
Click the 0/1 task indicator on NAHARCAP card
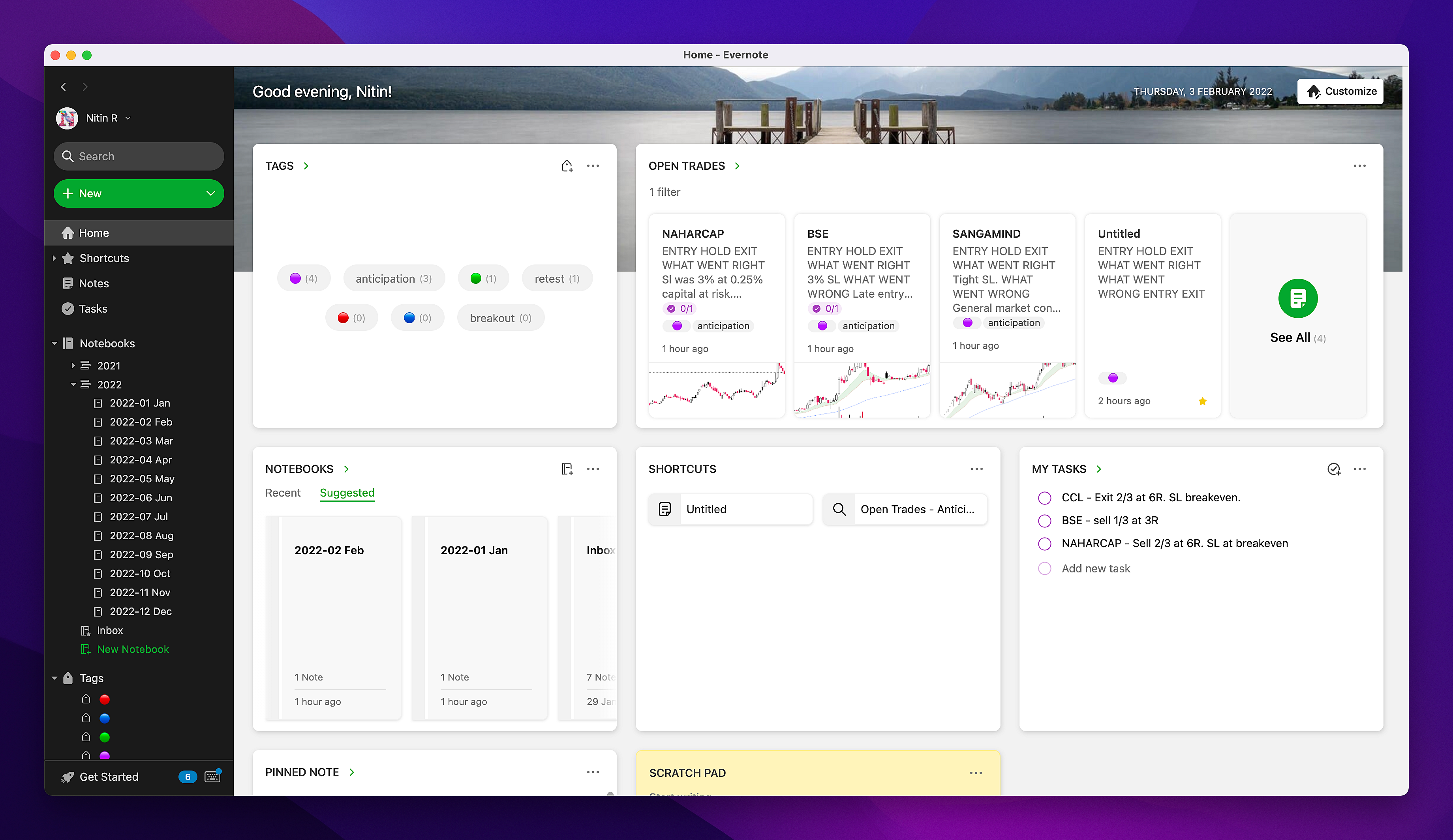680,309
